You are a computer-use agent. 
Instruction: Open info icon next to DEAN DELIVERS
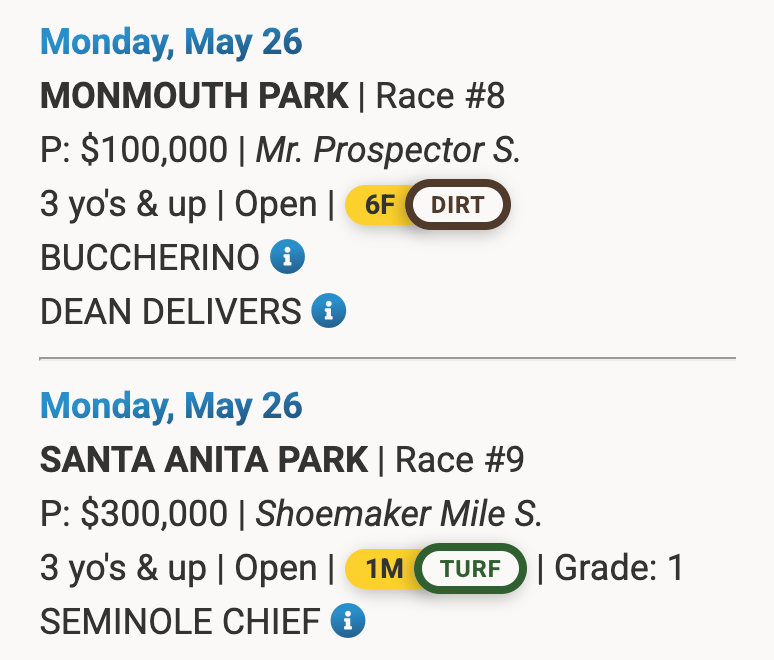329,311
